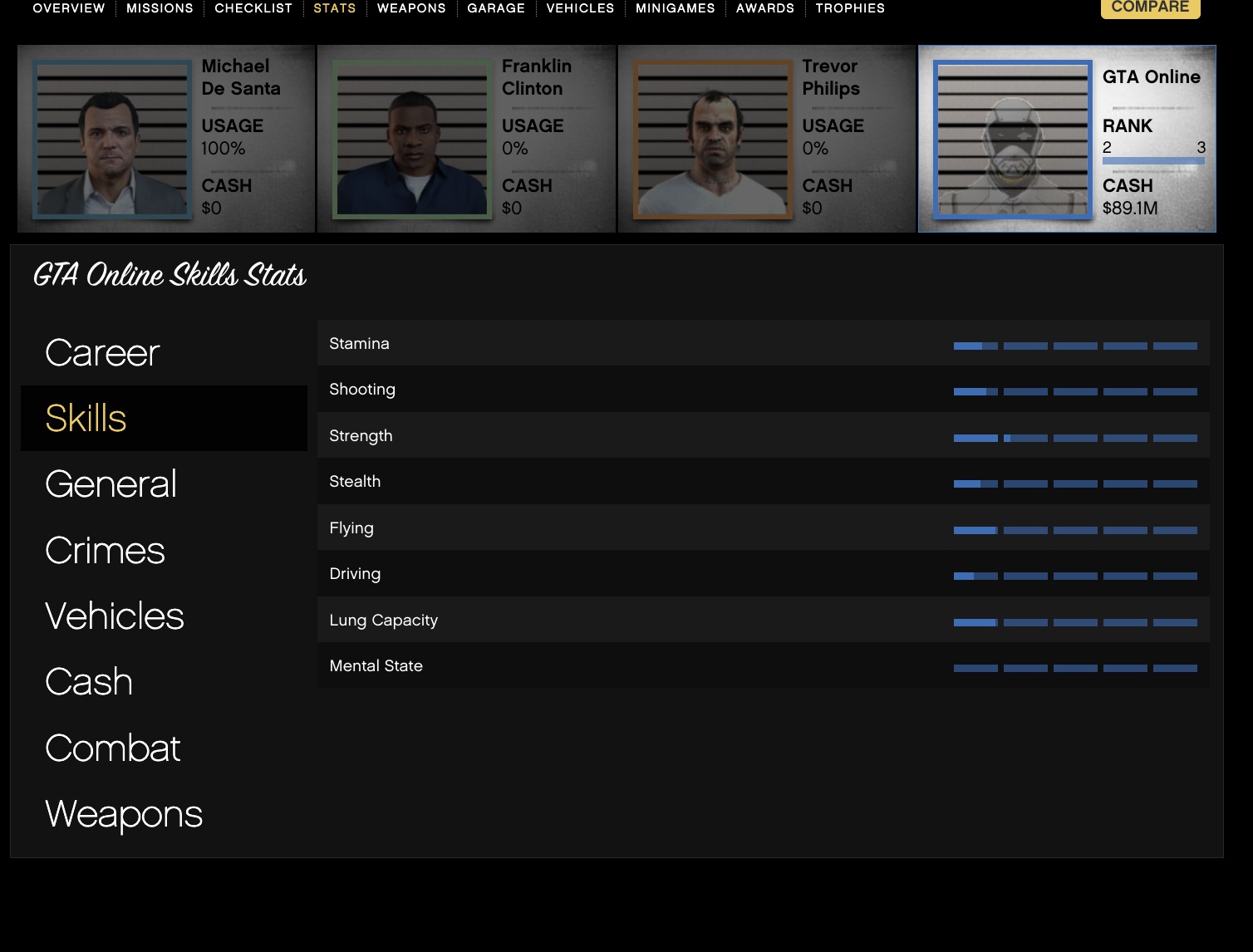This screenshot has height=952, width=1253.
Task: Open the Combat stats category
Action: (x=164, y=748)
